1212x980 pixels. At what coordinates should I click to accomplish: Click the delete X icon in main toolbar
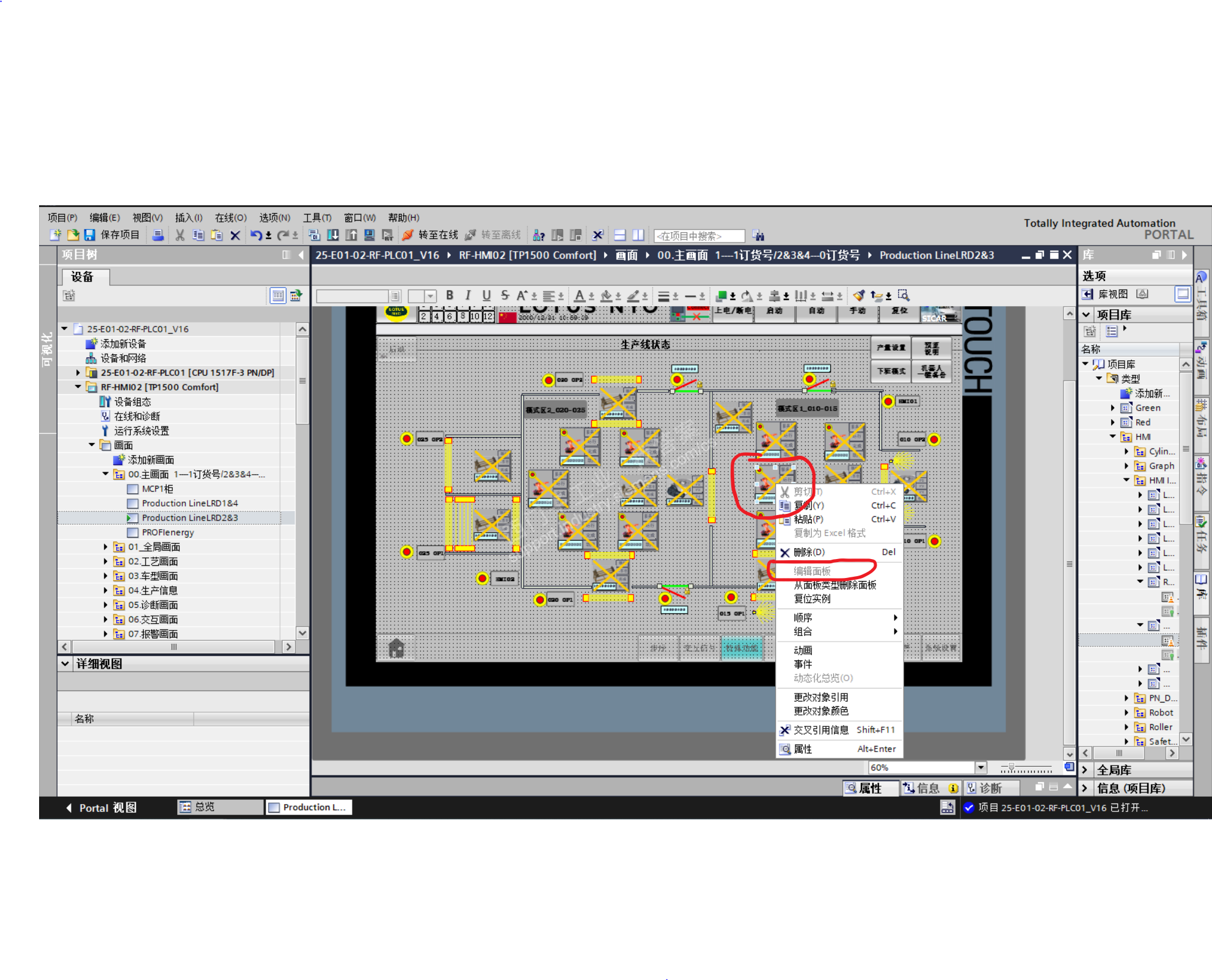[x=235, y=235]
